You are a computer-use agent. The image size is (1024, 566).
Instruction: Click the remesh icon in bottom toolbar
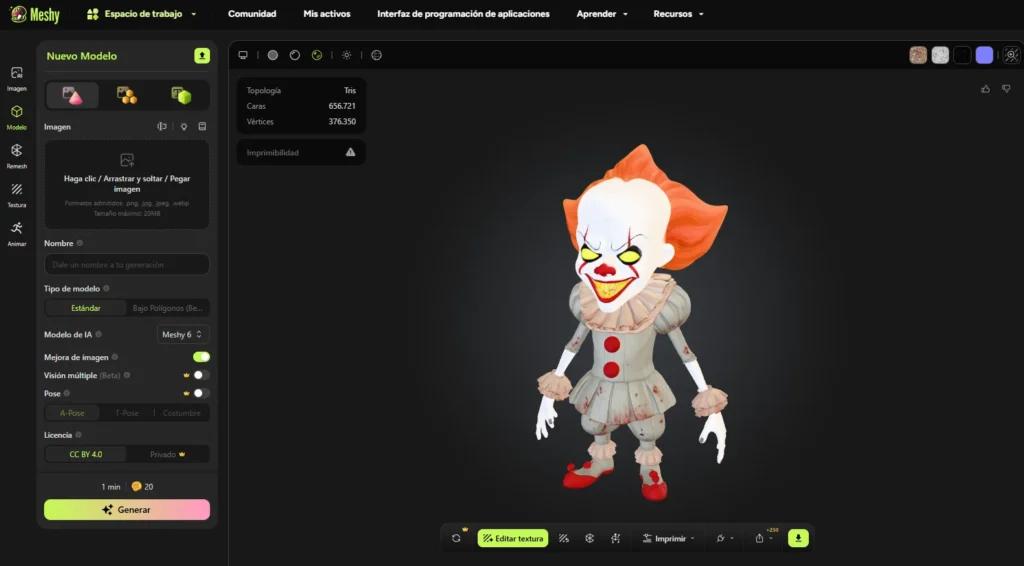pos(590,539)
